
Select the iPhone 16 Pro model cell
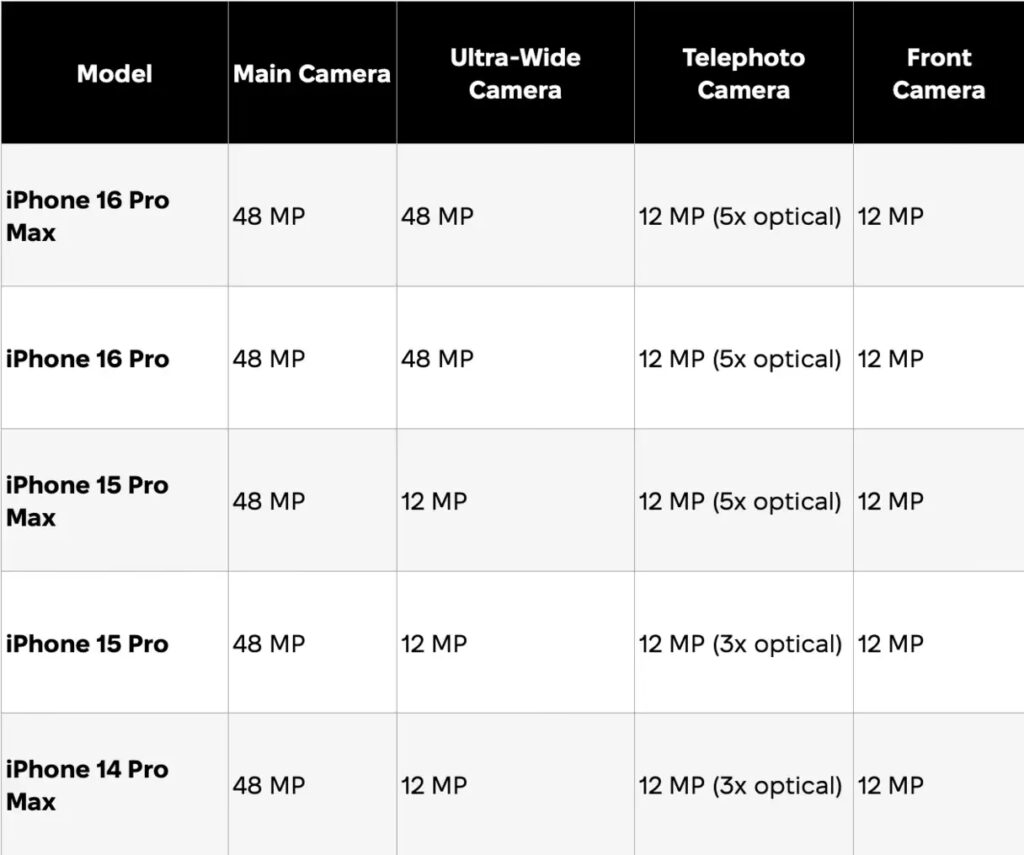tap(88, 359)
